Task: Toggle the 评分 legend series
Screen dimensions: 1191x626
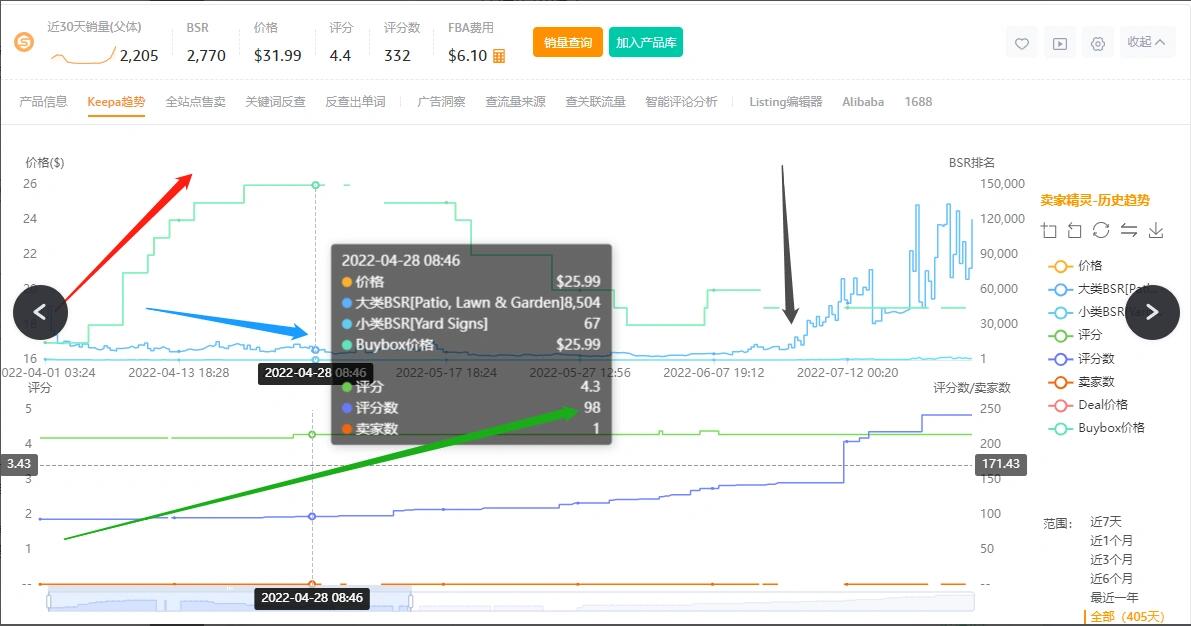Action: [1075, 335]
